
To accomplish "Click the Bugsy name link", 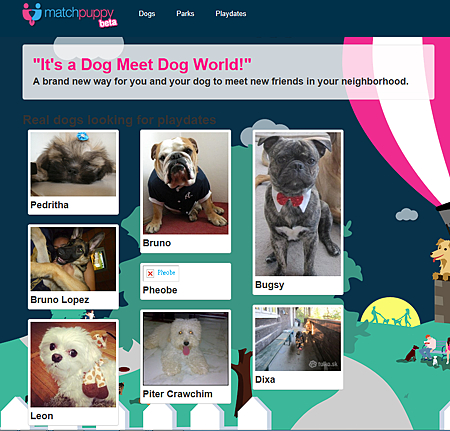I will [270, 285].
